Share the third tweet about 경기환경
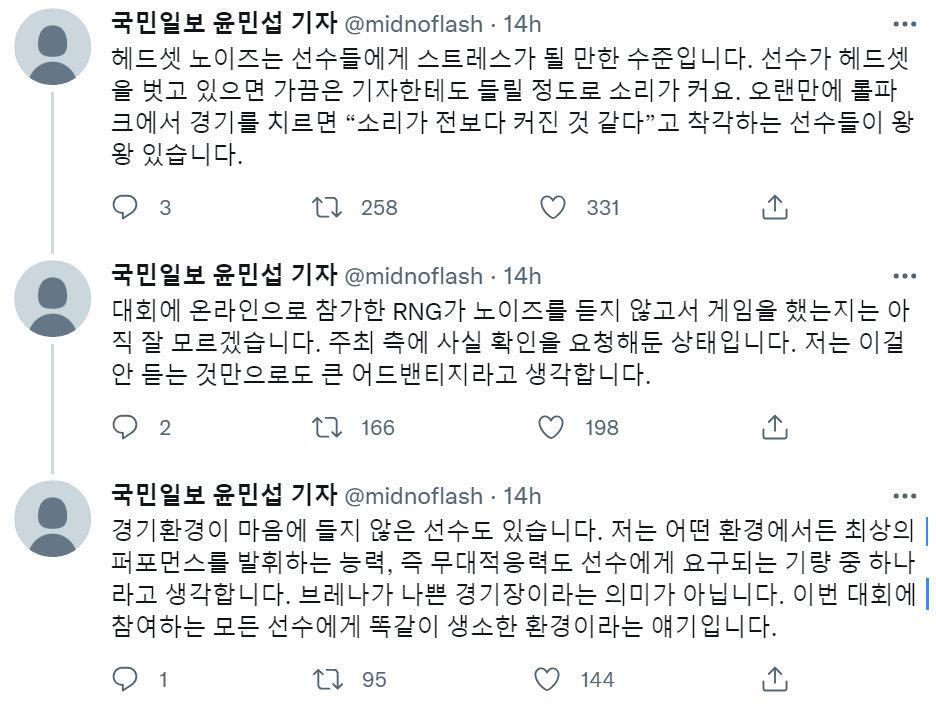The width and height of the screenshot is (936, 705). (x=773, y=679)
